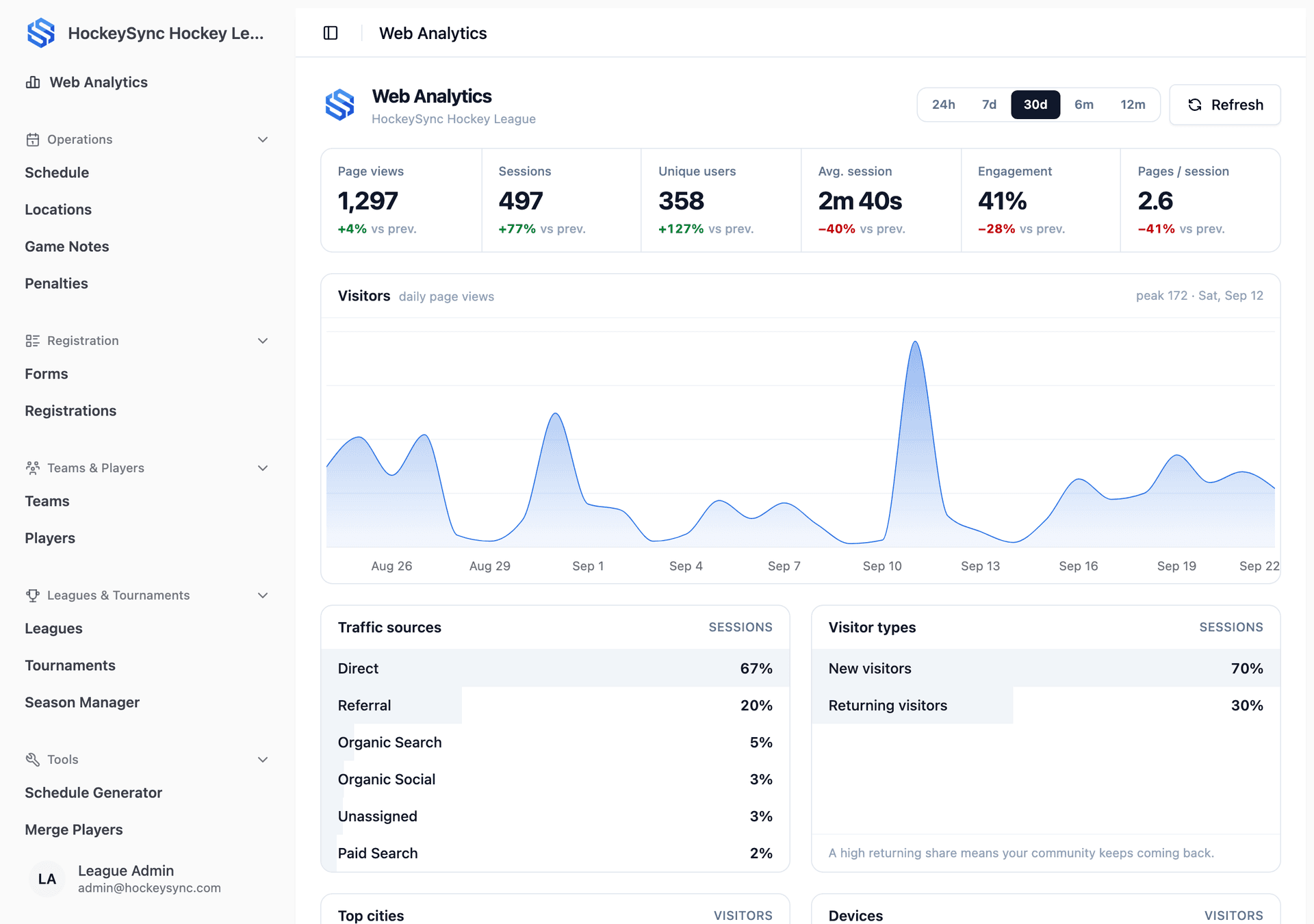Image resolution: width=1314 pixels, height=924 pixels.
Task: Click the Sep 12 peak on the visitors chart
Action: (x=916, y=342)
